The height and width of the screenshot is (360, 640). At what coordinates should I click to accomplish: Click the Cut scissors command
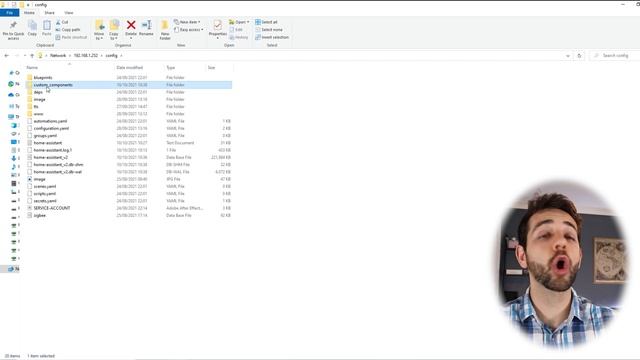point(62,22)
